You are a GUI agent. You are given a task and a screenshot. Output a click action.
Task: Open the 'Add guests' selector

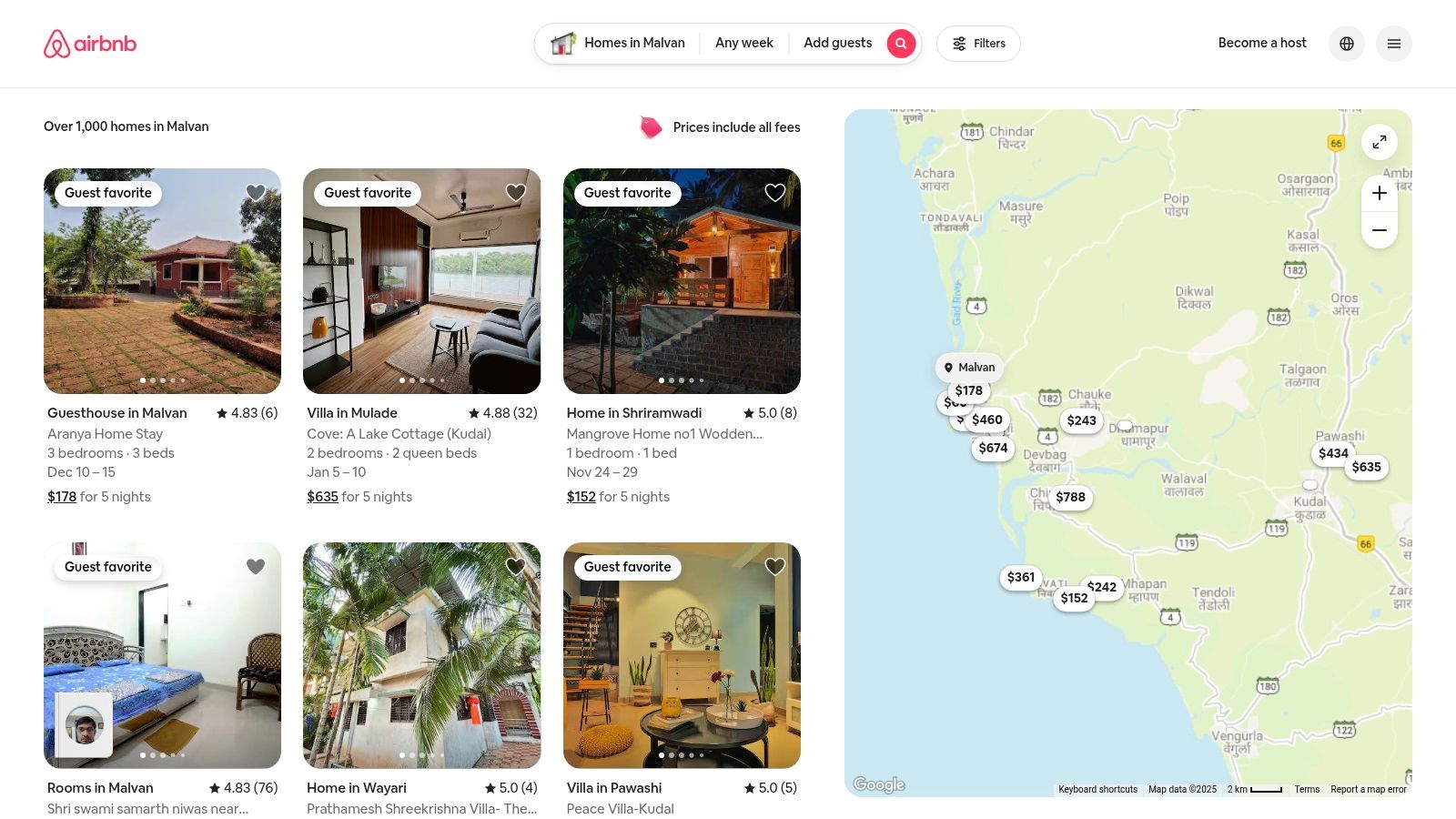[837, 43]
